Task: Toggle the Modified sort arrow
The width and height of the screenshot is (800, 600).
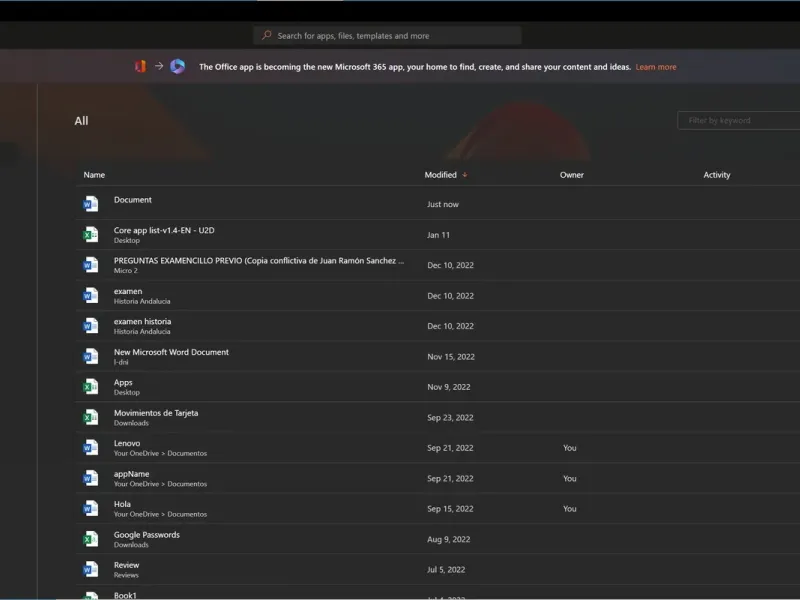Action: click(465, 174)
